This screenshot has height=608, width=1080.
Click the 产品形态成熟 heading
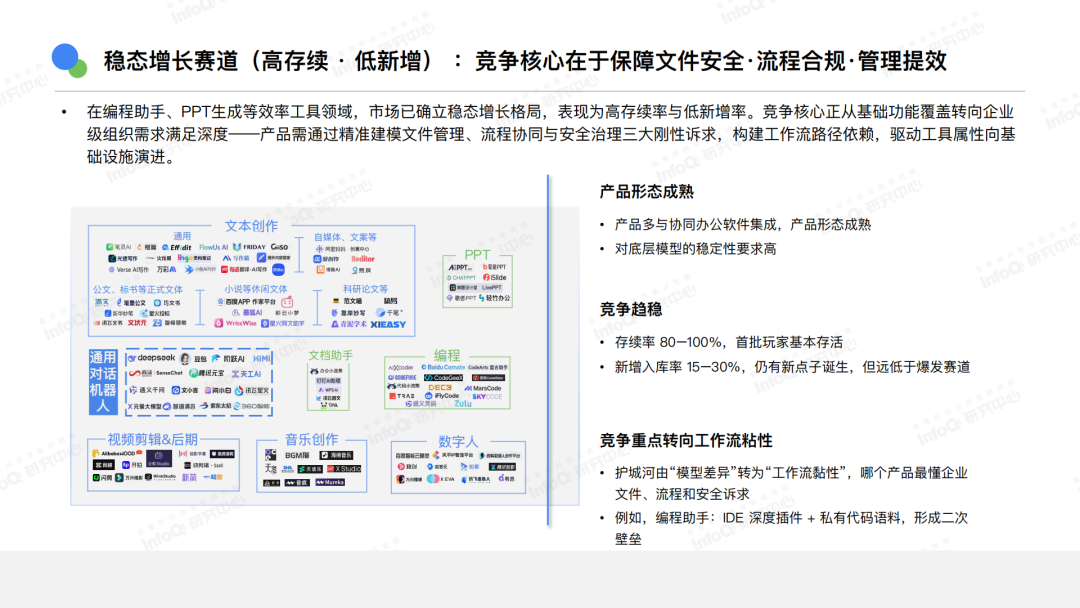[x=646, y=191]
